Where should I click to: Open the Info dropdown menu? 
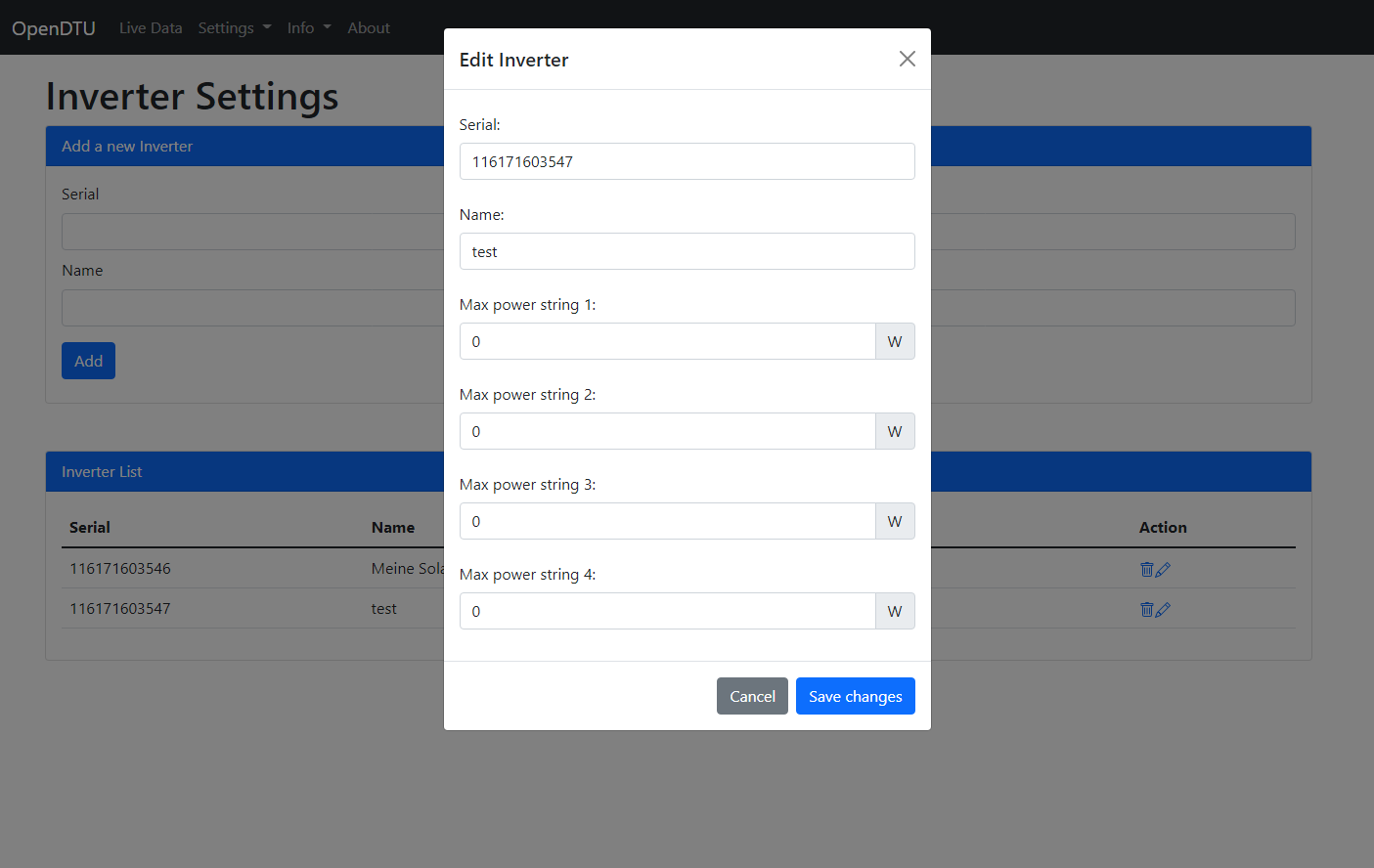308,27
